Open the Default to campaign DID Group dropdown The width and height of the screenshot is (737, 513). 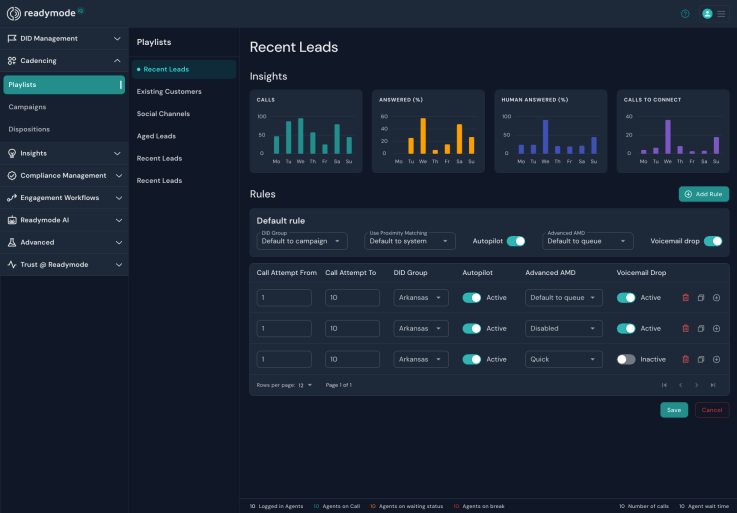(x=302, y=241)
